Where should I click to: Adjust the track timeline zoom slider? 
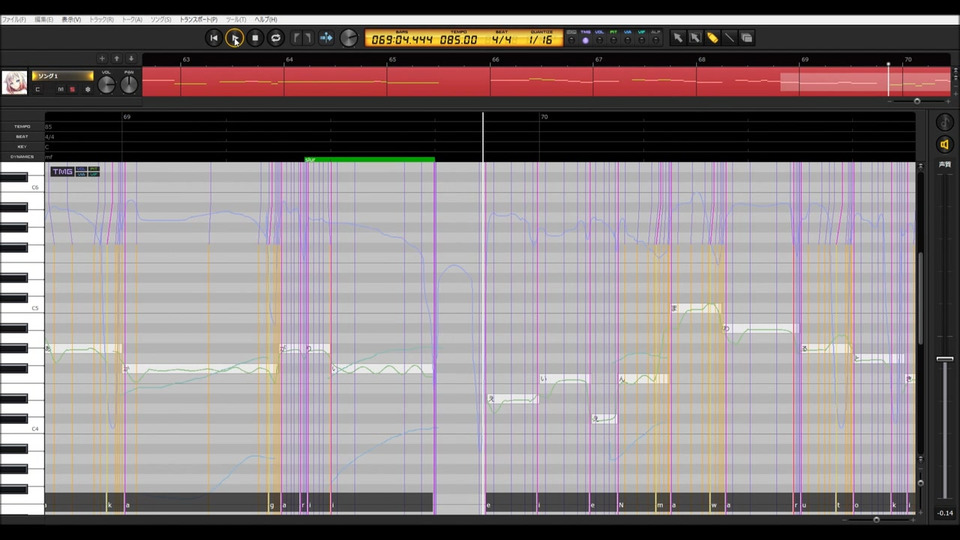pos(917,101)
